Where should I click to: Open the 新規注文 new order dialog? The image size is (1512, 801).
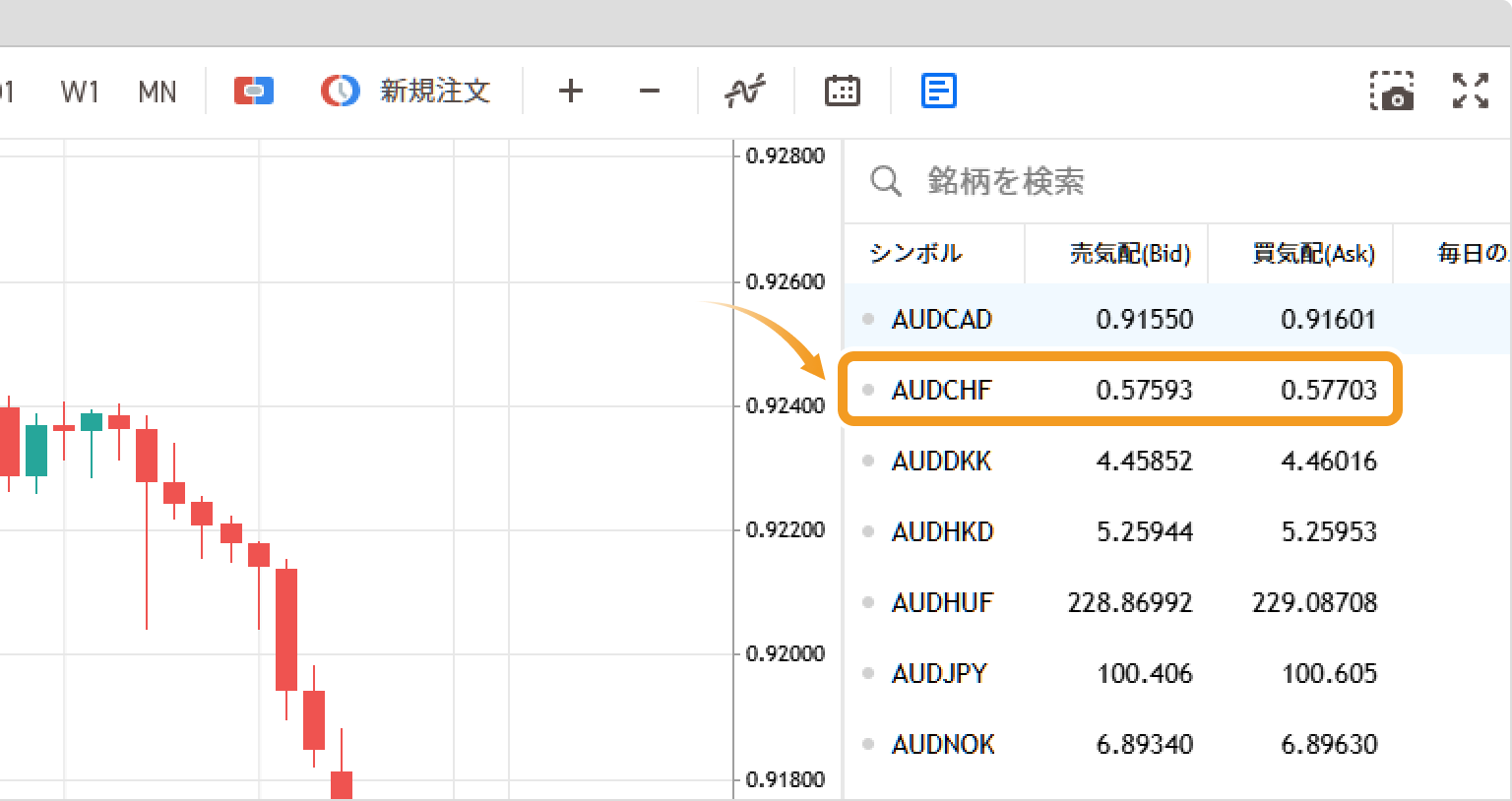pos(406,92)
